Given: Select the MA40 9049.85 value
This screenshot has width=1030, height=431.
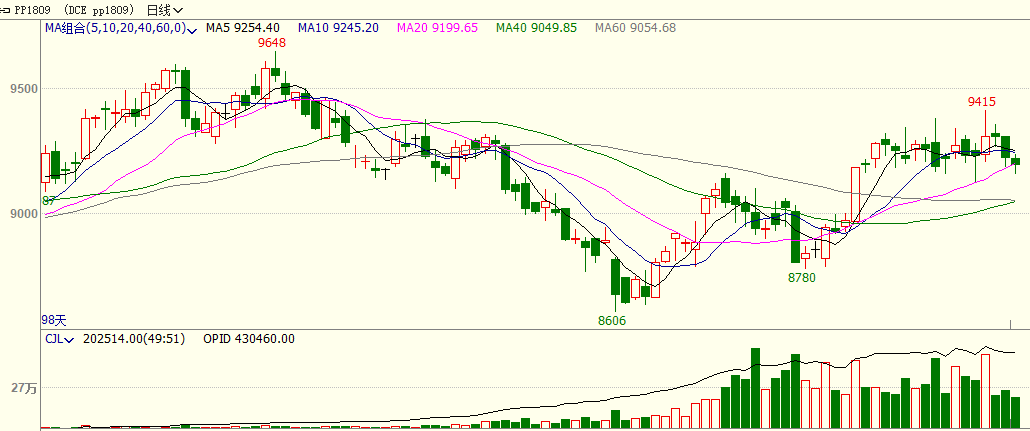Looking at the screenshot, I should pos(537,28).
